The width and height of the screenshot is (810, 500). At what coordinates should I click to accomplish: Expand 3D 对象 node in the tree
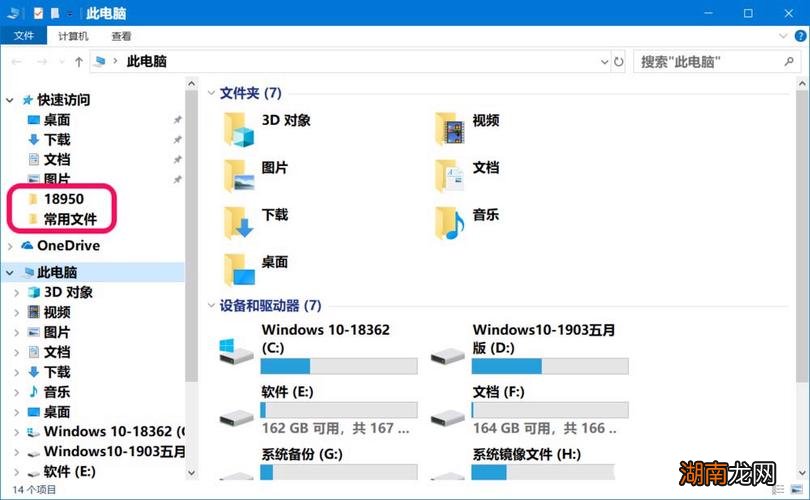click(x=17, y=293)
